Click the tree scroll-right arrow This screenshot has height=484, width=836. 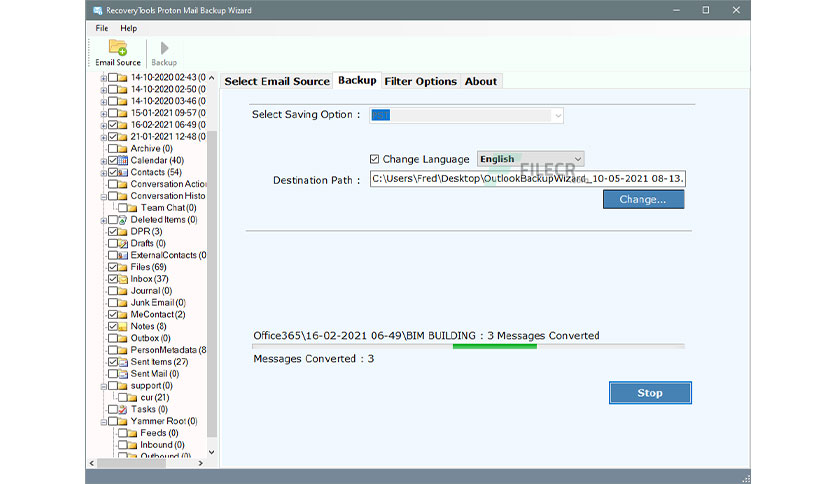click(200, 463)
